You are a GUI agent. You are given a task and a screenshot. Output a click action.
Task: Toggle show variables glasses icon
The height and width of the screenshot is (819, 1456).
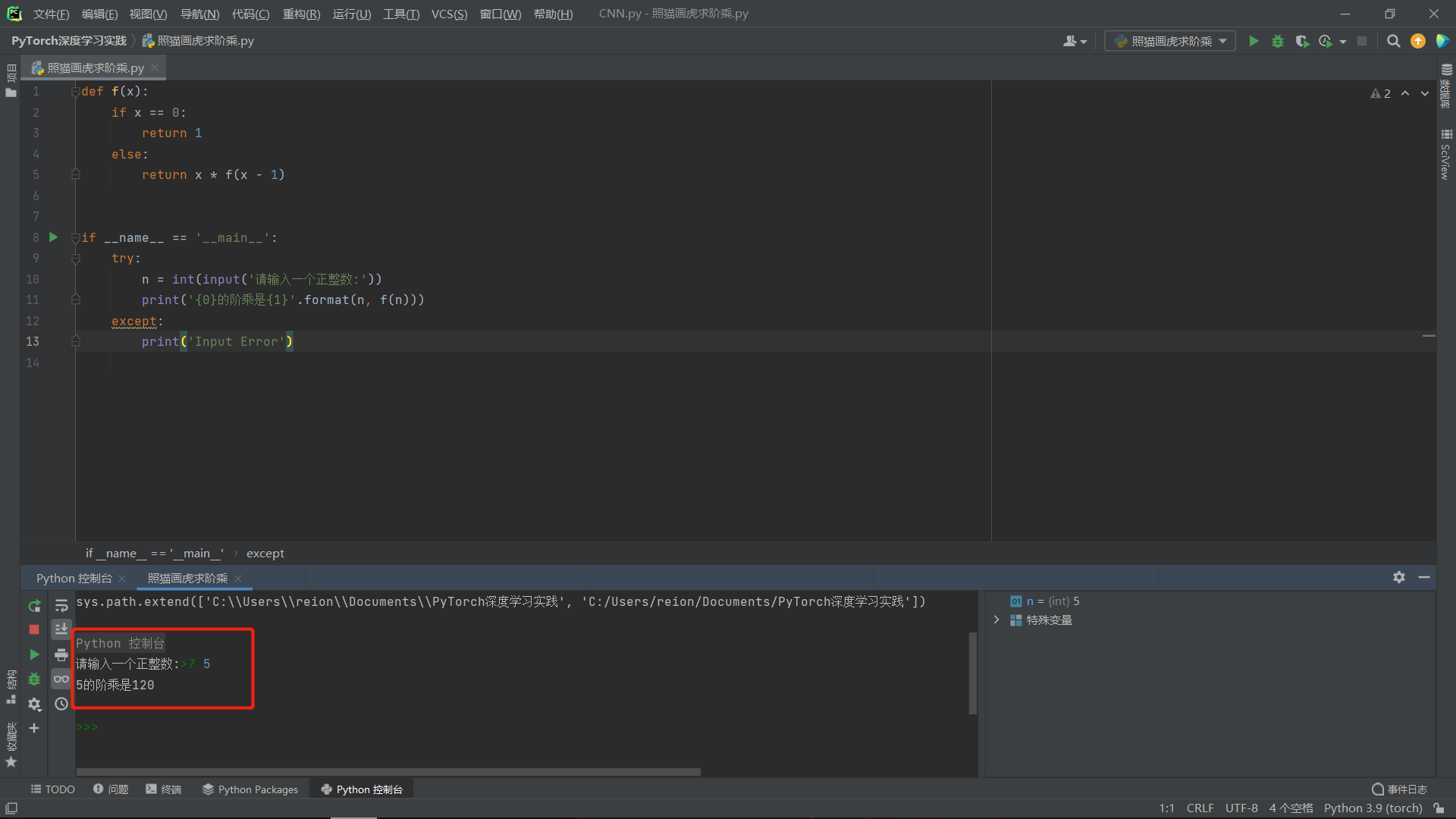coord(61,679)
